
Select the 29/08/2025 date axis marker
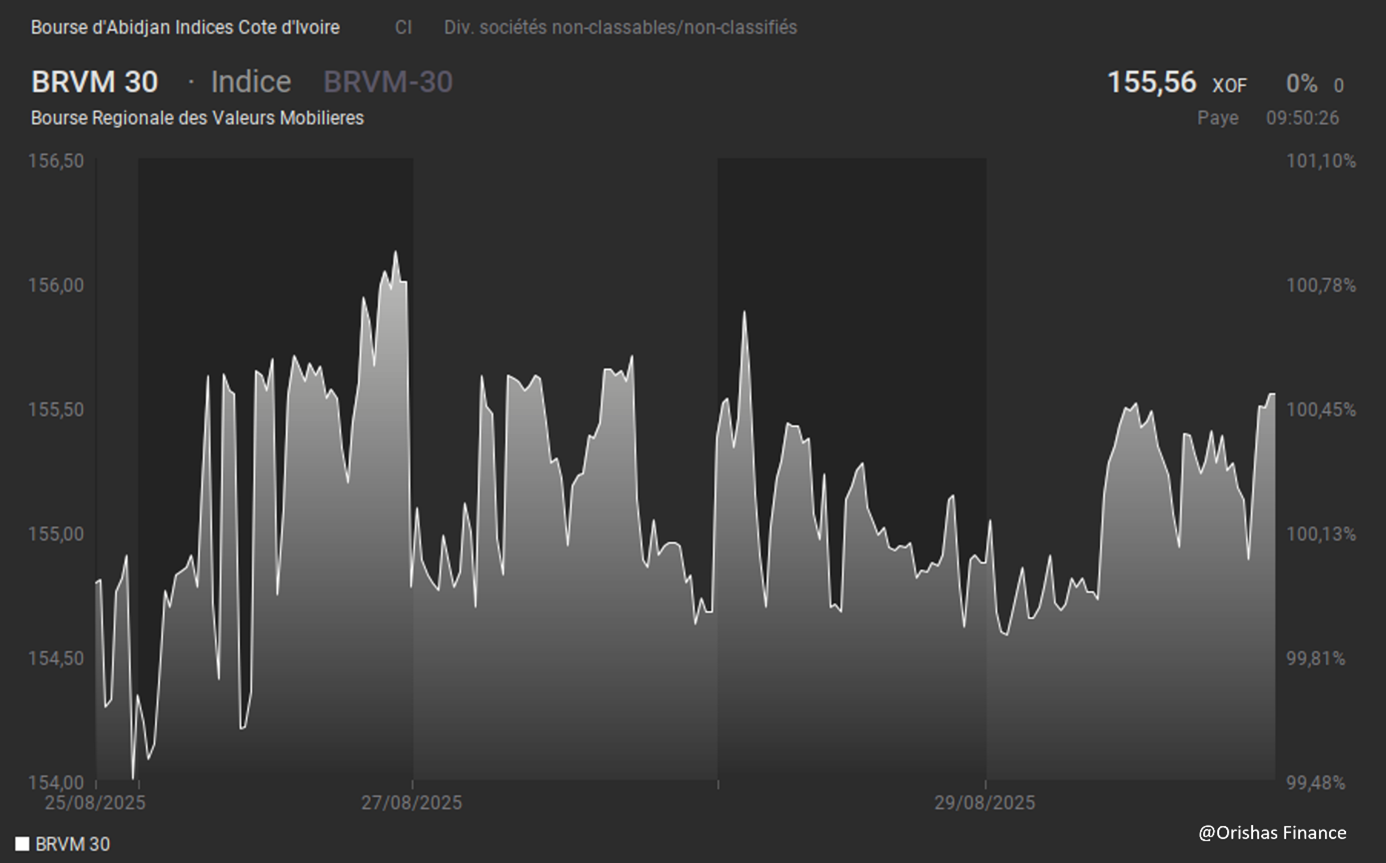[x=985, y=802]
